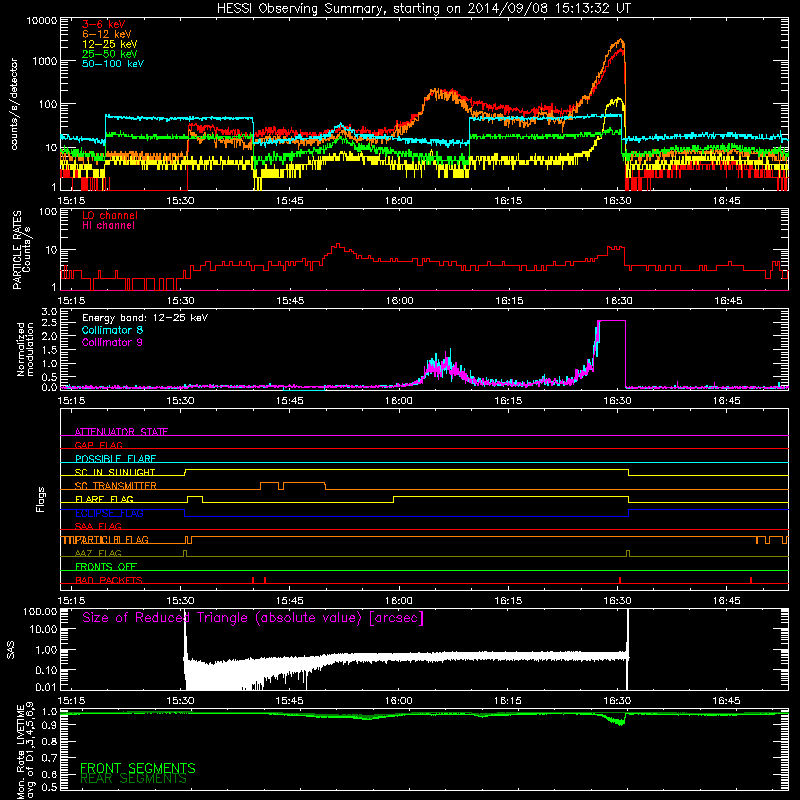Select the REAR SEGMENTS legend label
Screen dimensions: 800x800
(x=133, y=779)
